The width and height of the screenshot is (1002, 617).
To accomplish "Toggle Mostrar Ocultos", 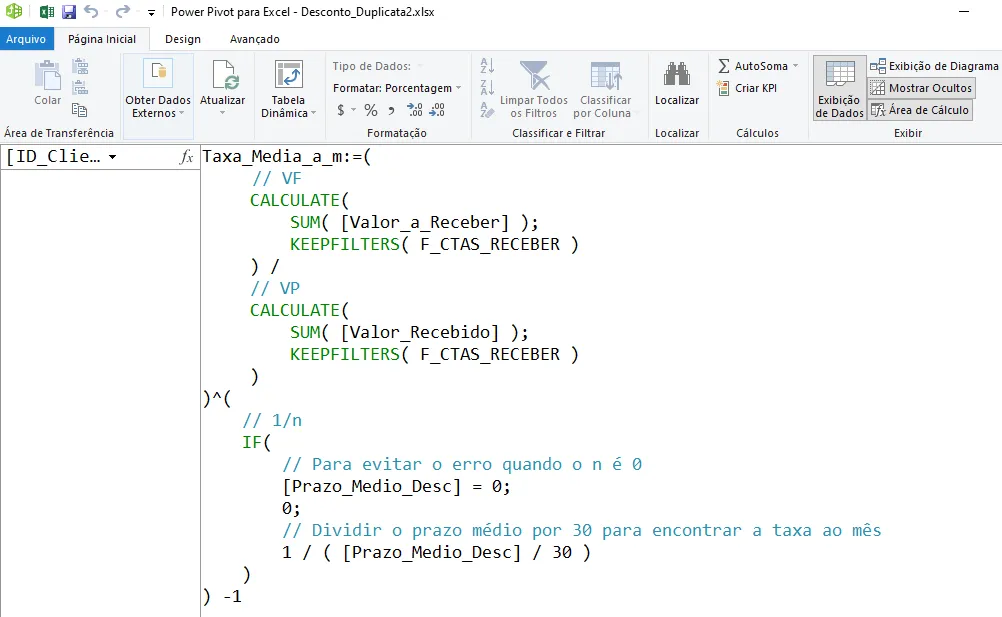I will (x=921, y=88).
